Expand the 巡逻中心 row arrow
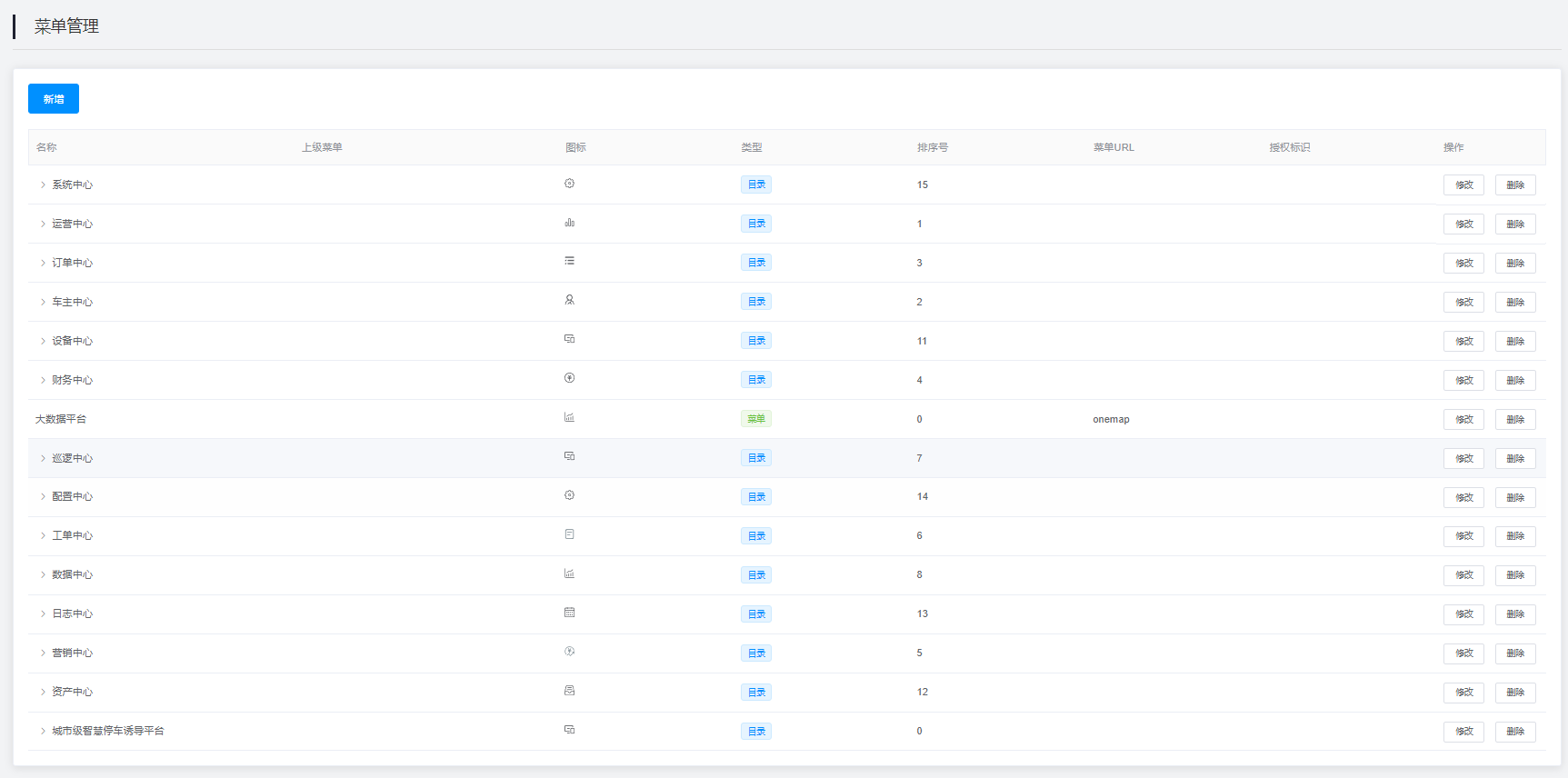The height and width of the screenshot is (778, 1568). point(43,459)
